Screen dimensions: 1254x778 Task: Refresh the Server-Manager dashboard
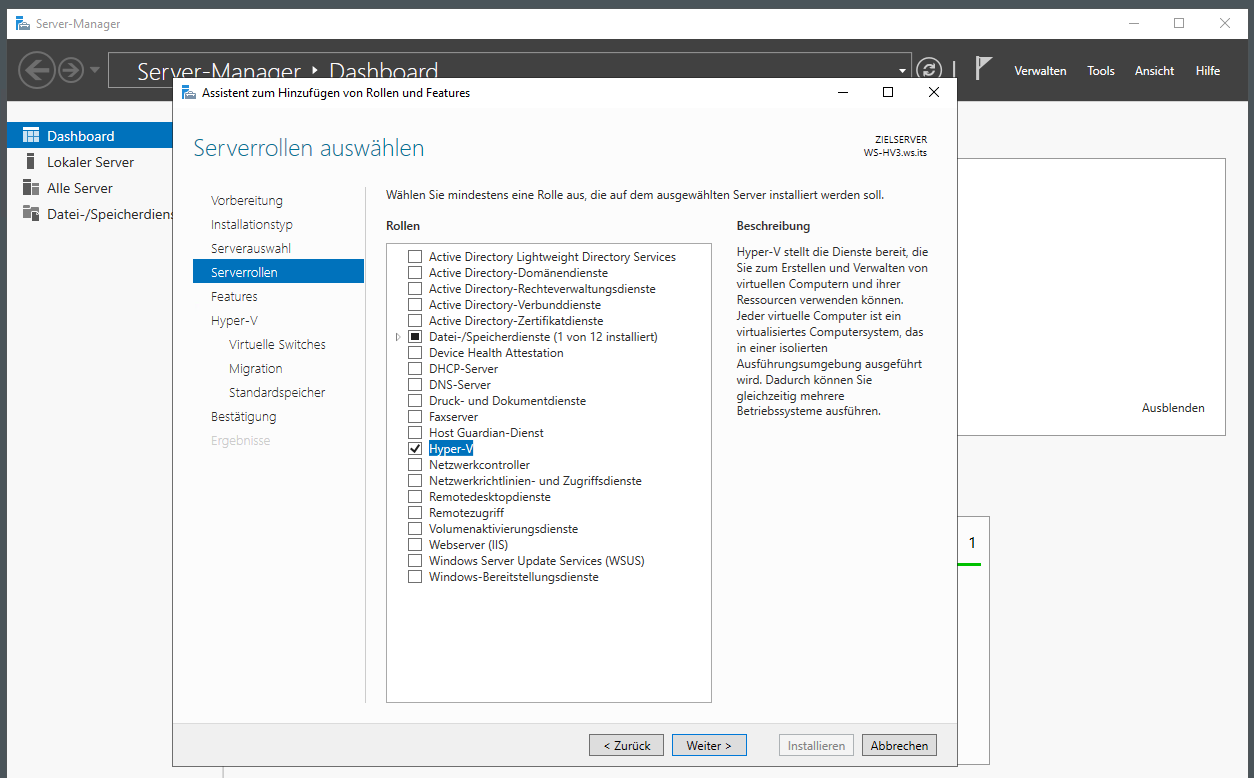930,69
